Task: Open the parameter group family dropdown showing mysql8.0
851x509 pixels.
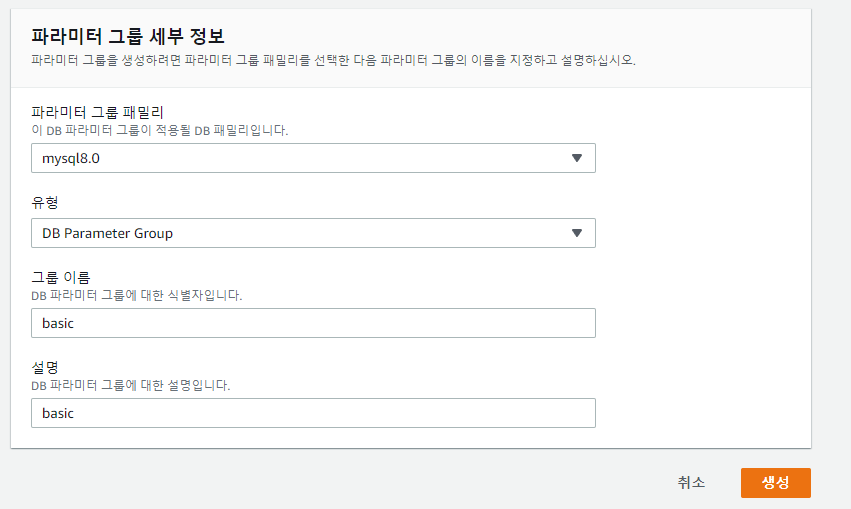Action: coord(313,158)
